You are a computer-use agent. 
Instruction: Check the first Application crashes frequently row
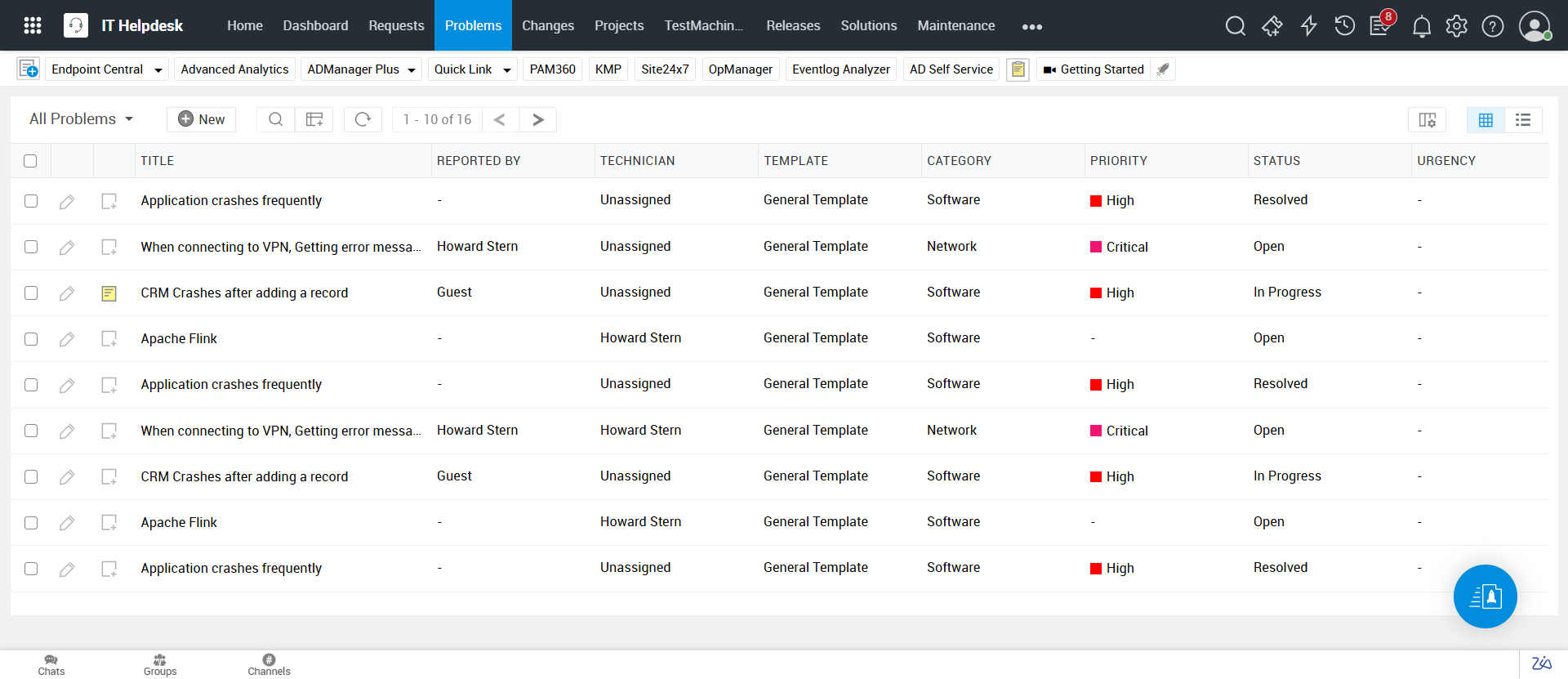click(31, 201)
